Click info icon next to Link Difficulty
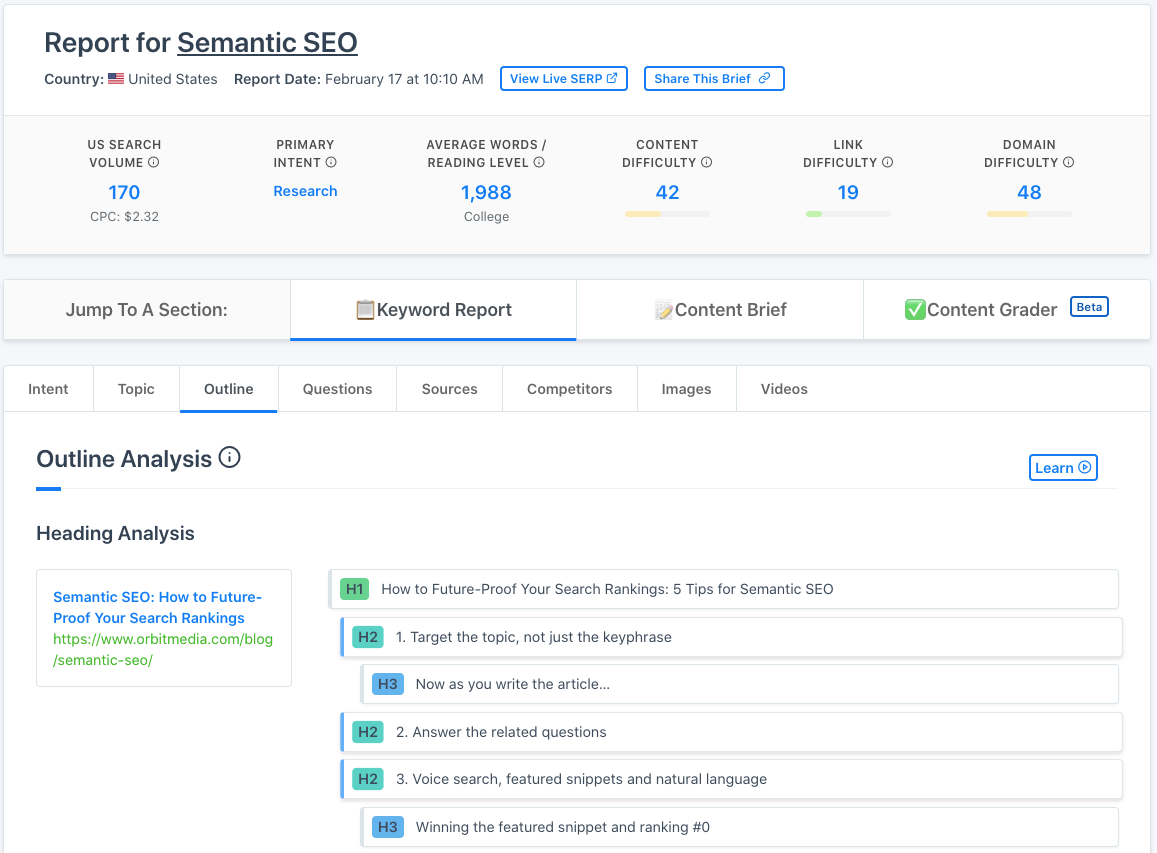 click(887, 162)
